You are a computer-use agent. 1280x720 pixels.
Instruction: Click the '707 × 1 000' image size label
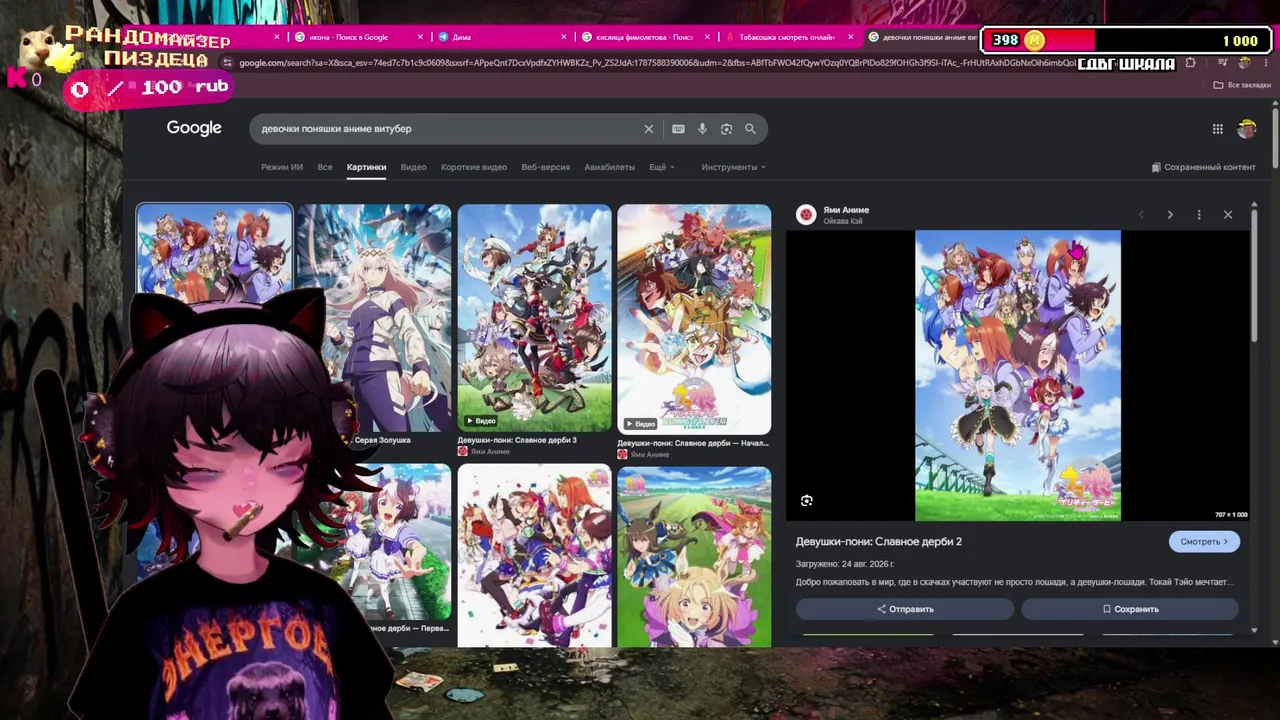point(1231,514)
